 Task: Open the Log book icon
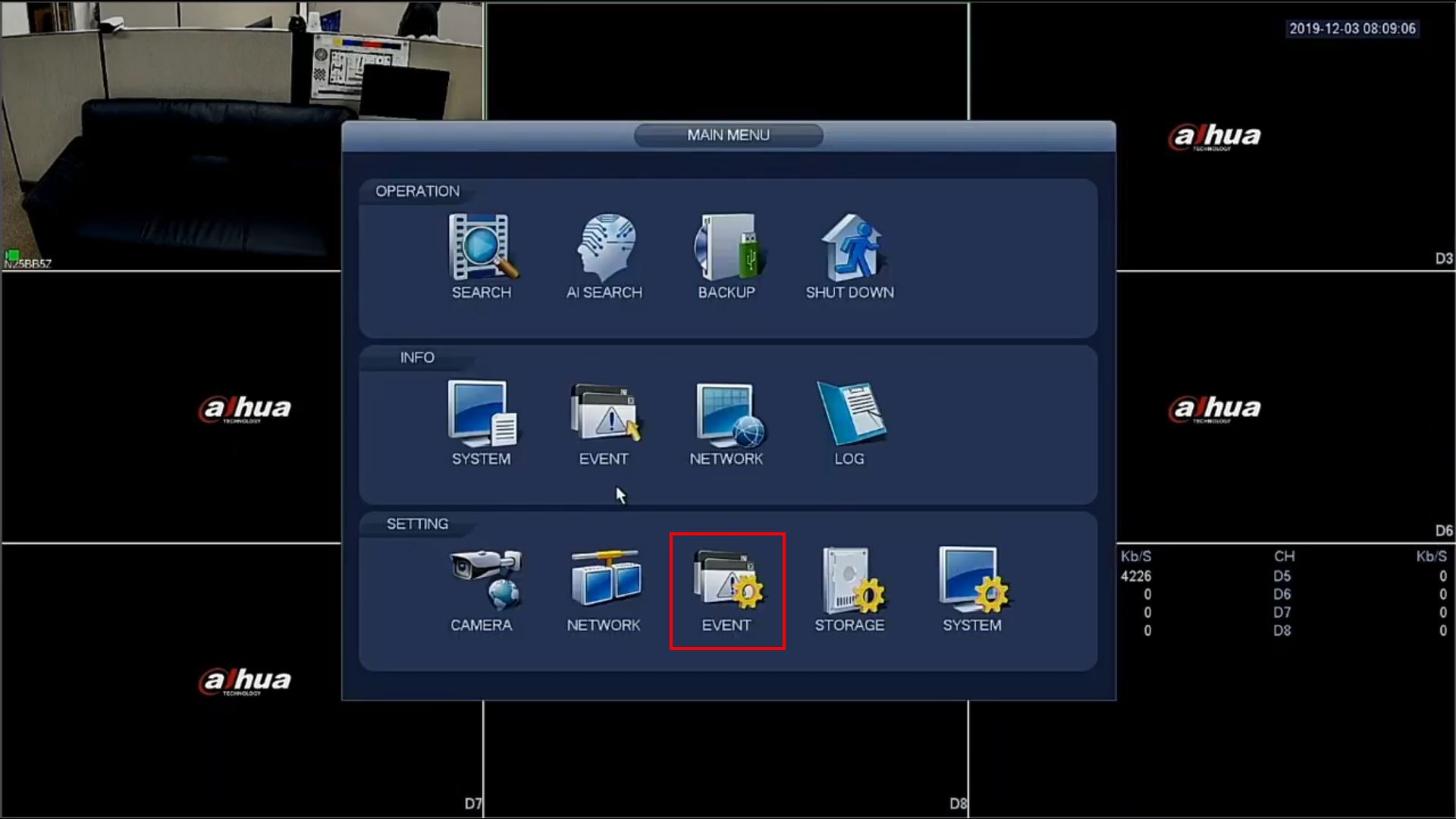[849, 415]
